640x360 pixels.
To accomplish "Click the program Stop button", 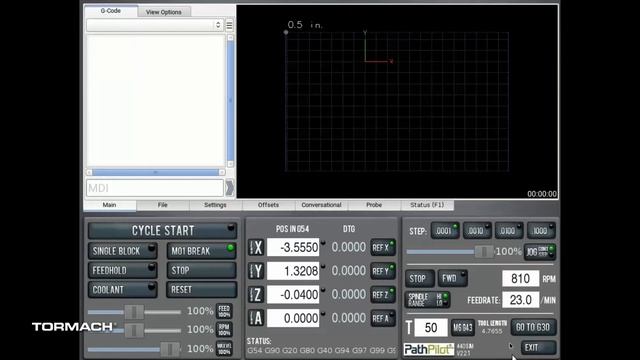I will 201,270.
